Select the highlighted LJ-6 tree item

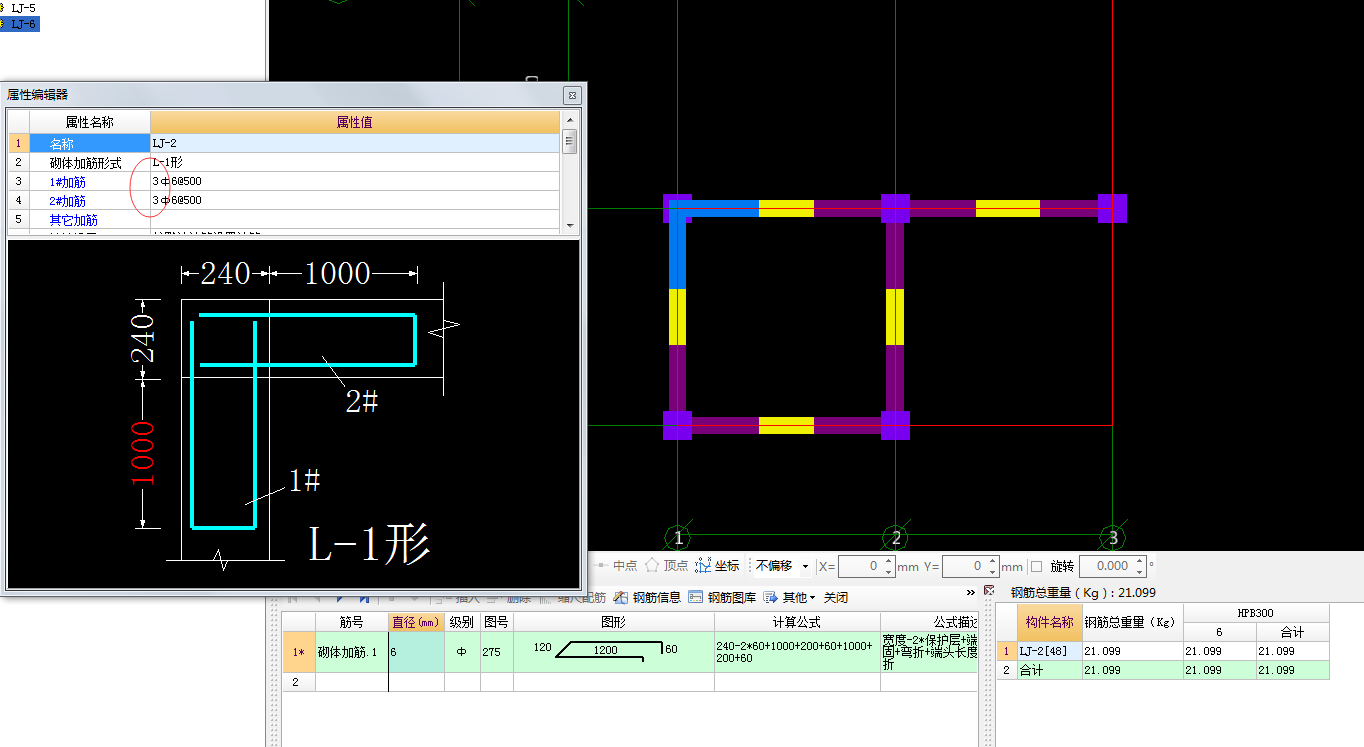pos(23,23)
